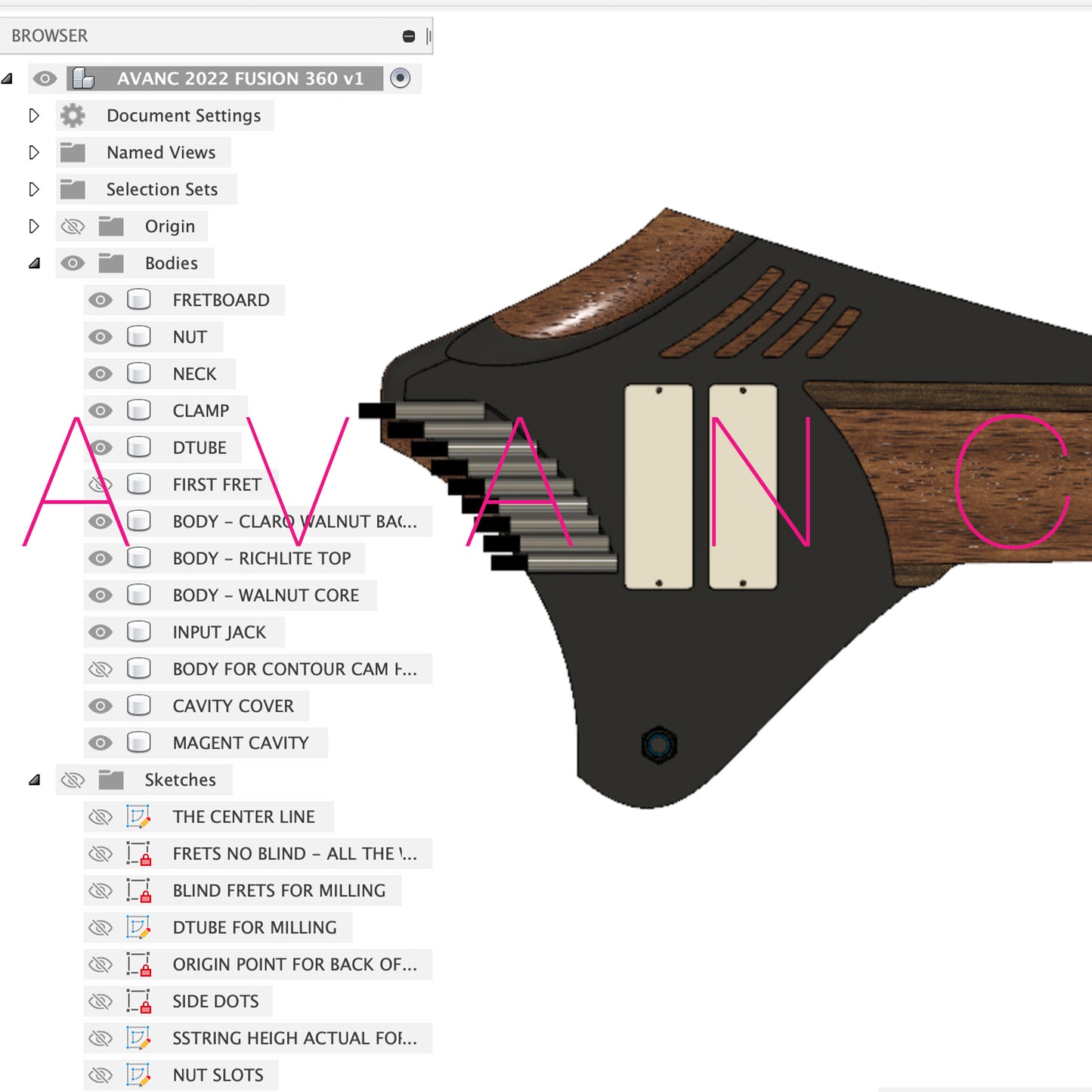1092x1092 pixels.
Task: Select the BODY - RICHLITE TOP item
Action: pyautogui.click(x=261, y=558)
